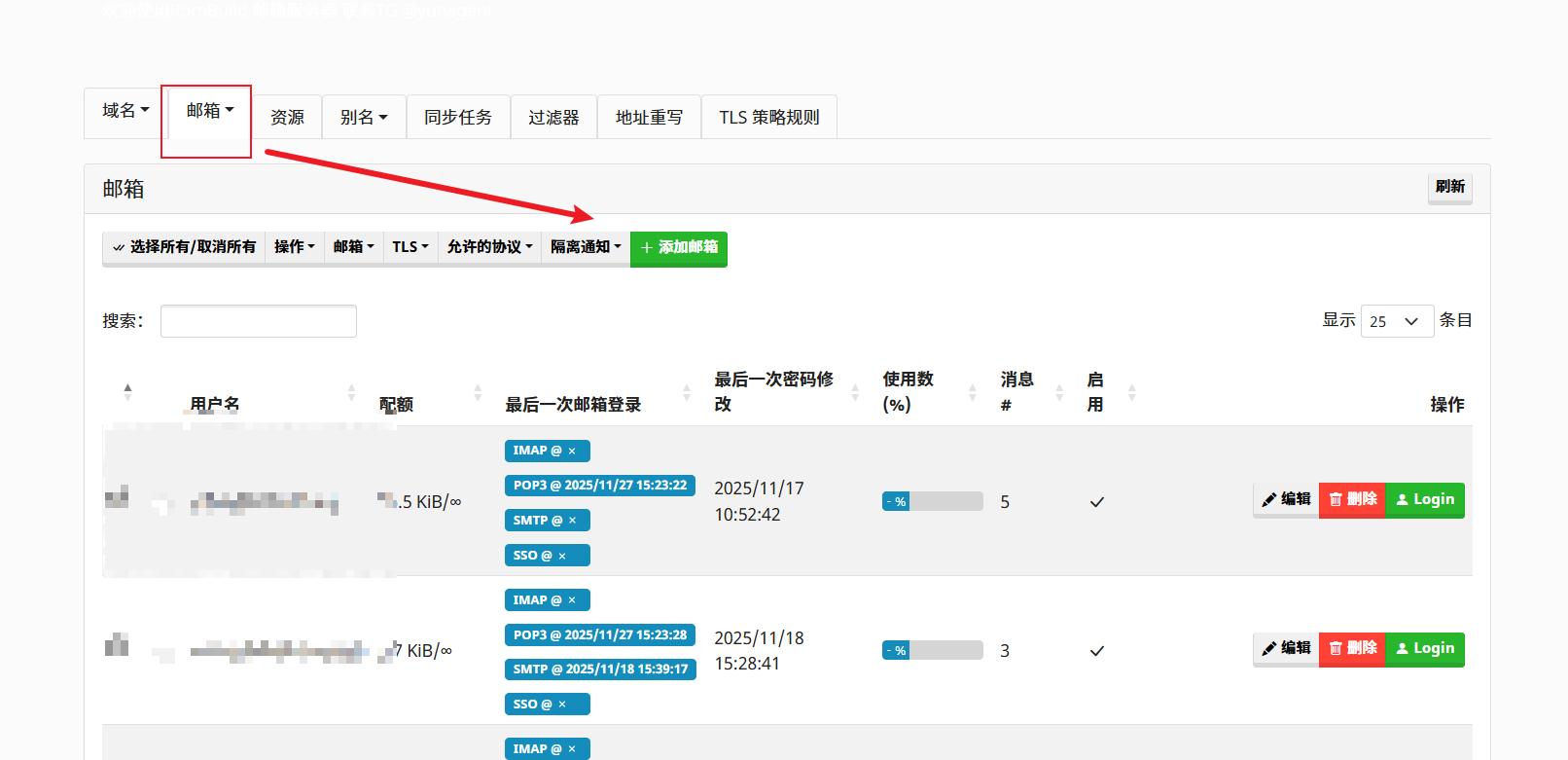Click the first column sort arrows
Viewport: 1568px width, 760px height.
point(127,392)
